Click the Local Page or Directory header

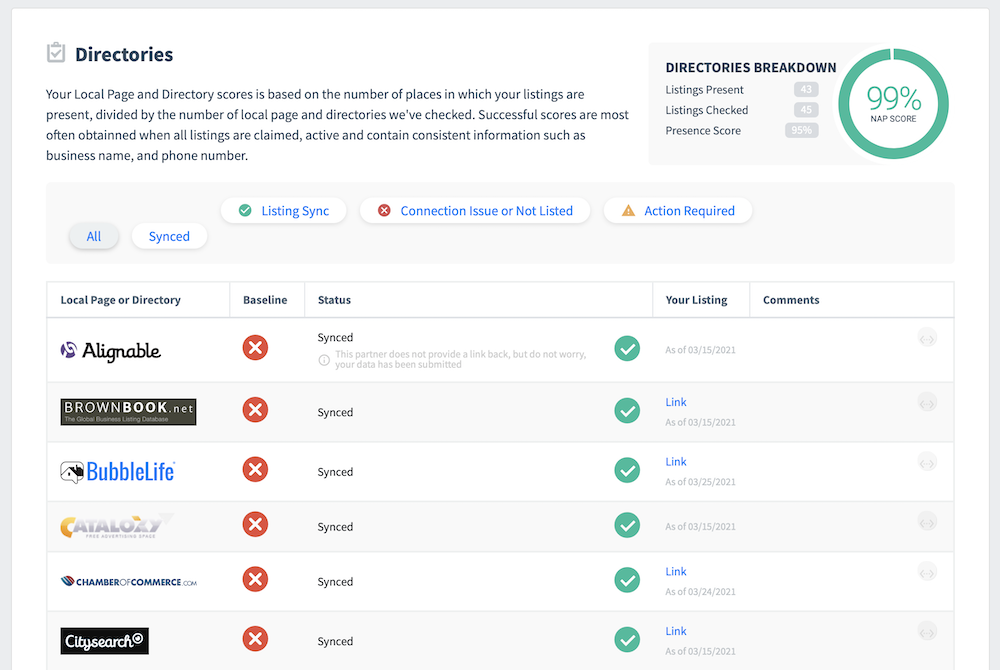pyautogui.click(x=120, y=300)
